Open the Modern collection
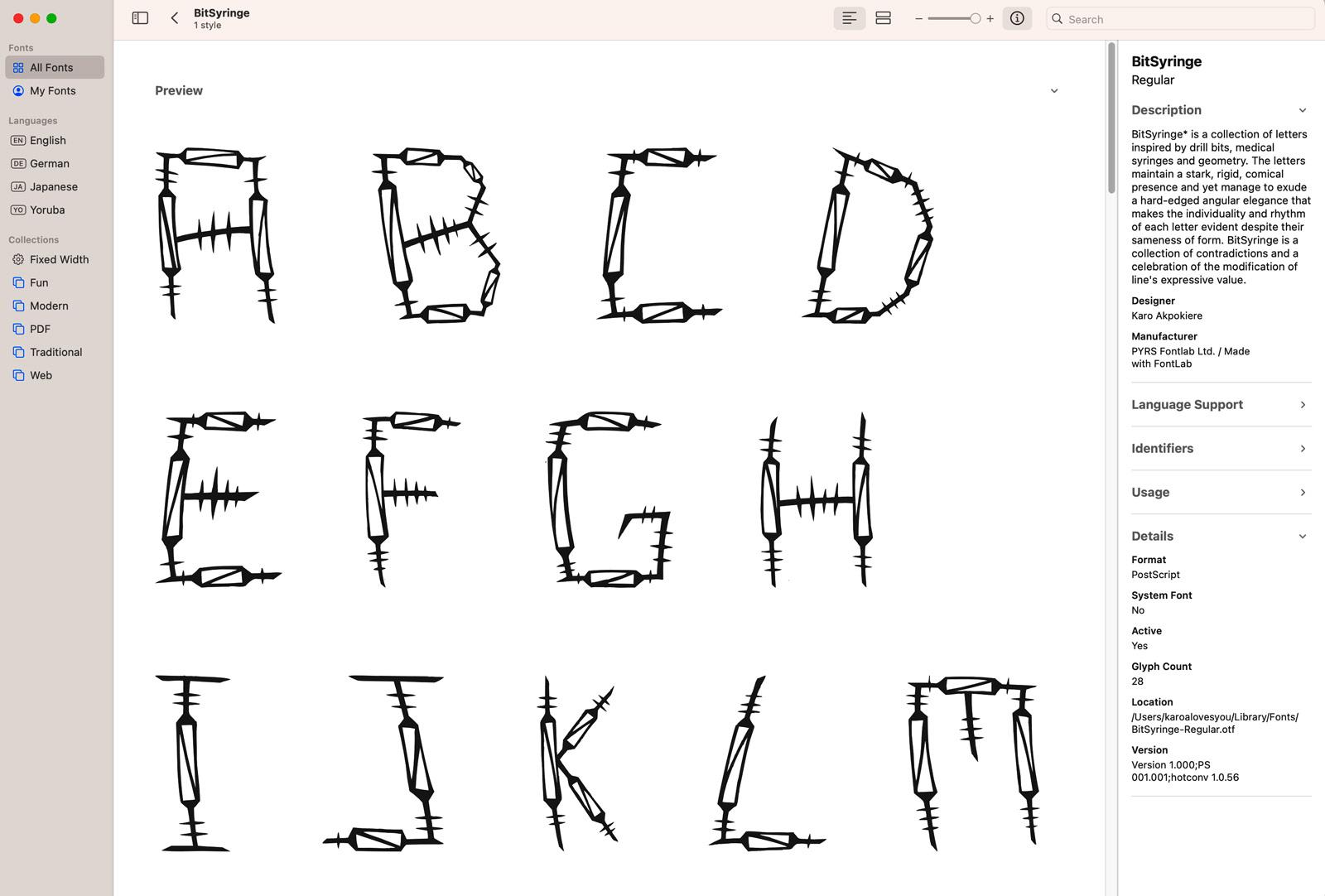 [x=55, y=306]
